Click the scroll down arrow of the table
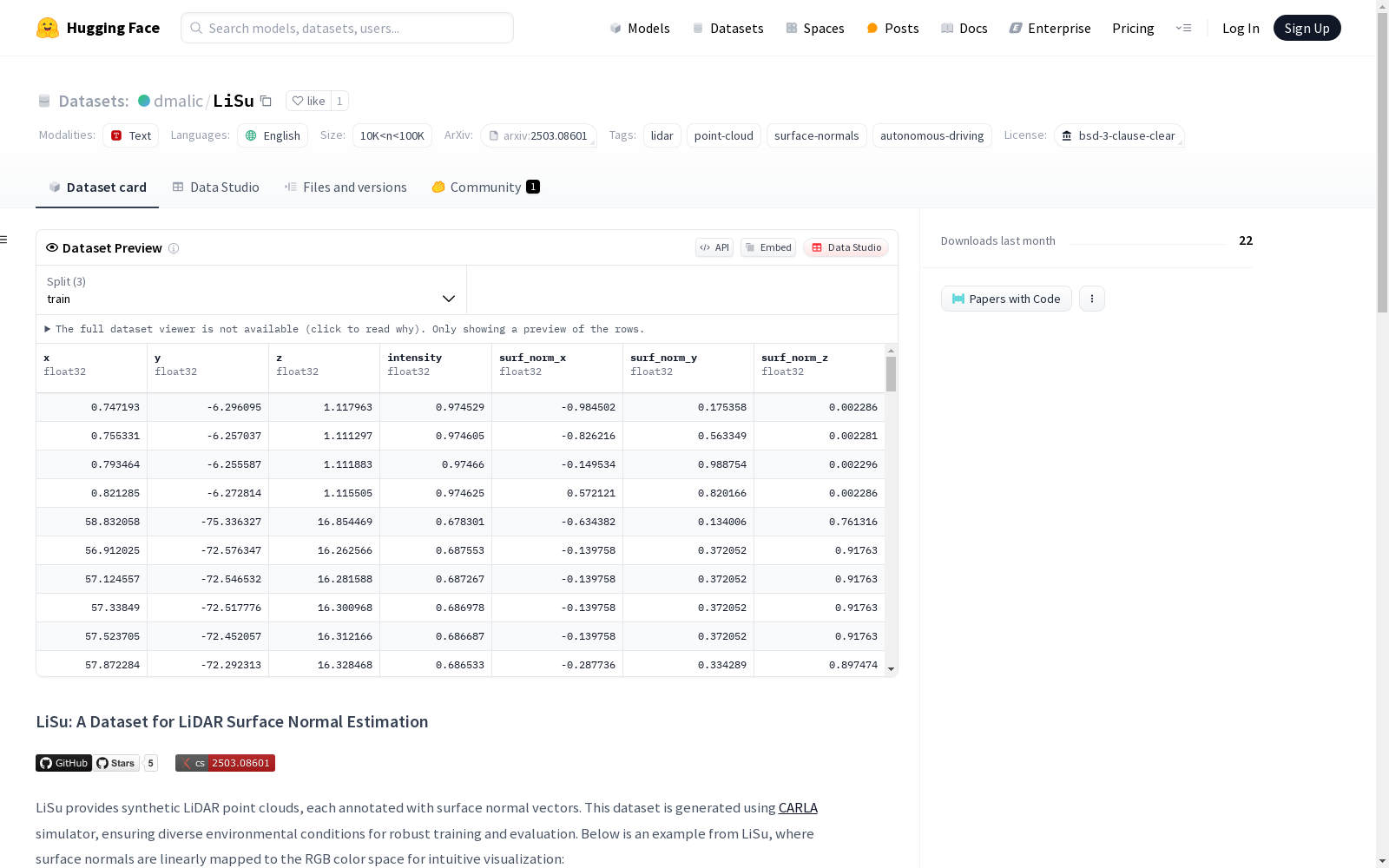This screenshot has height=868, width=1389. click(891, 669)
